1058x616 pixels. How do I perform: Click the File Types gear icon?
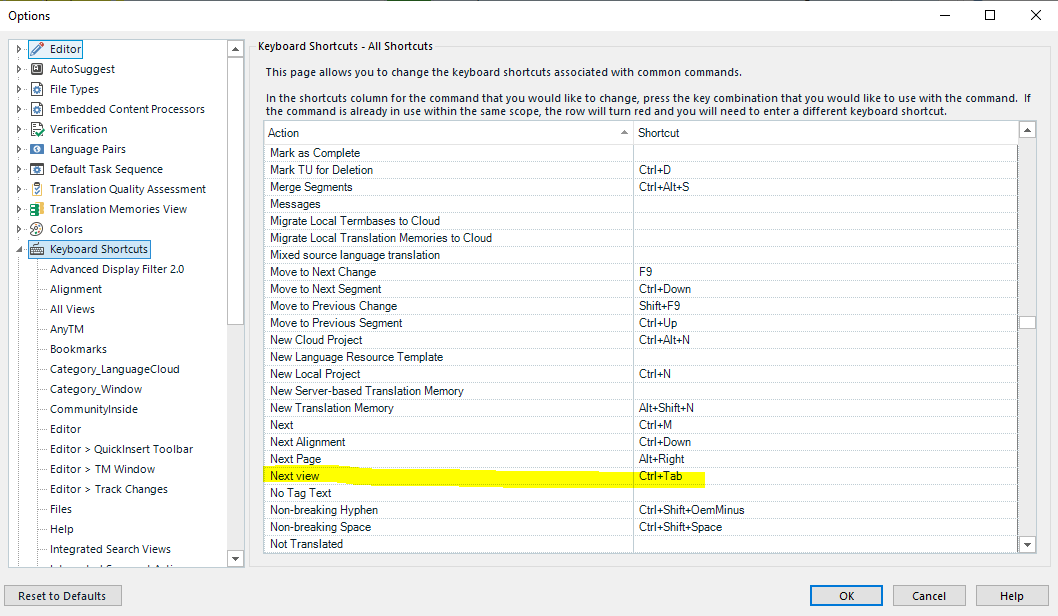point(37,89)
